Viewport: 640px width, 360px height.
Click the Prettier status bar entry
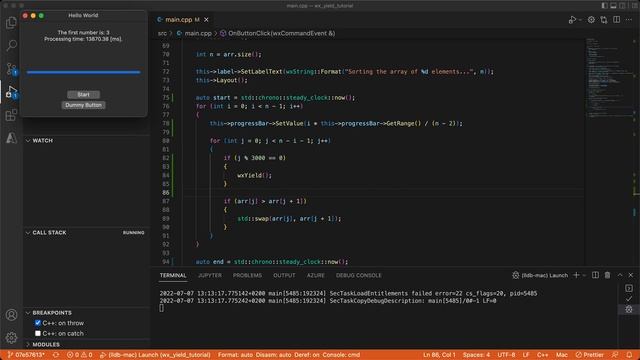(x=589, y=355)
